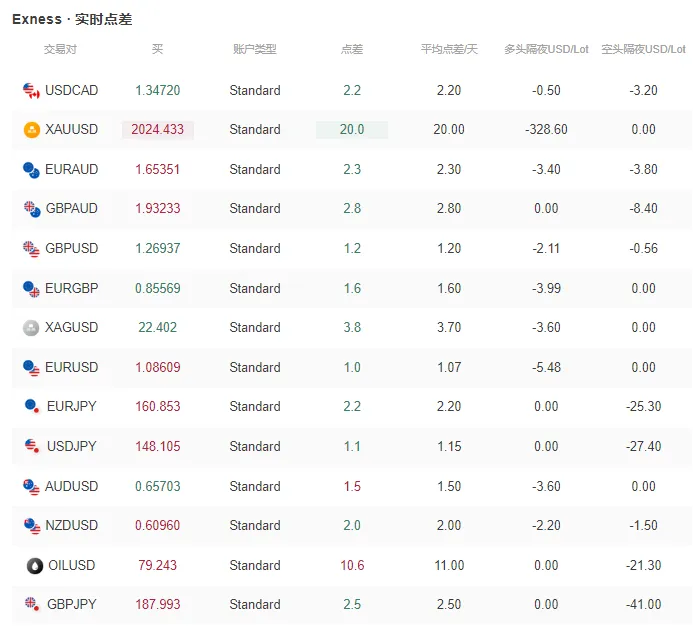Select the EURUSD symbol name
The image size is (693, 626).
click(72, 367)
